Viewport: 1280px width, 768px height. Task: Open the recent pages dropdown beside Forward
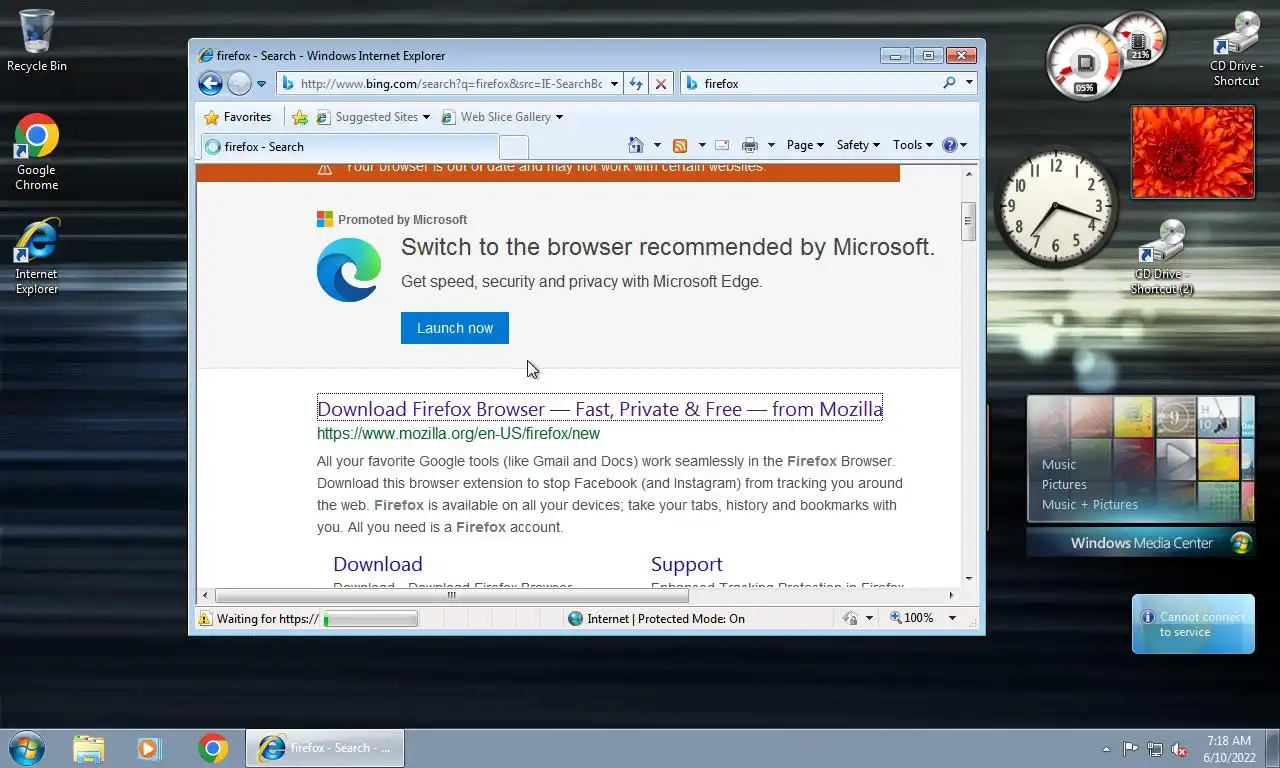[x=261, y=84]
